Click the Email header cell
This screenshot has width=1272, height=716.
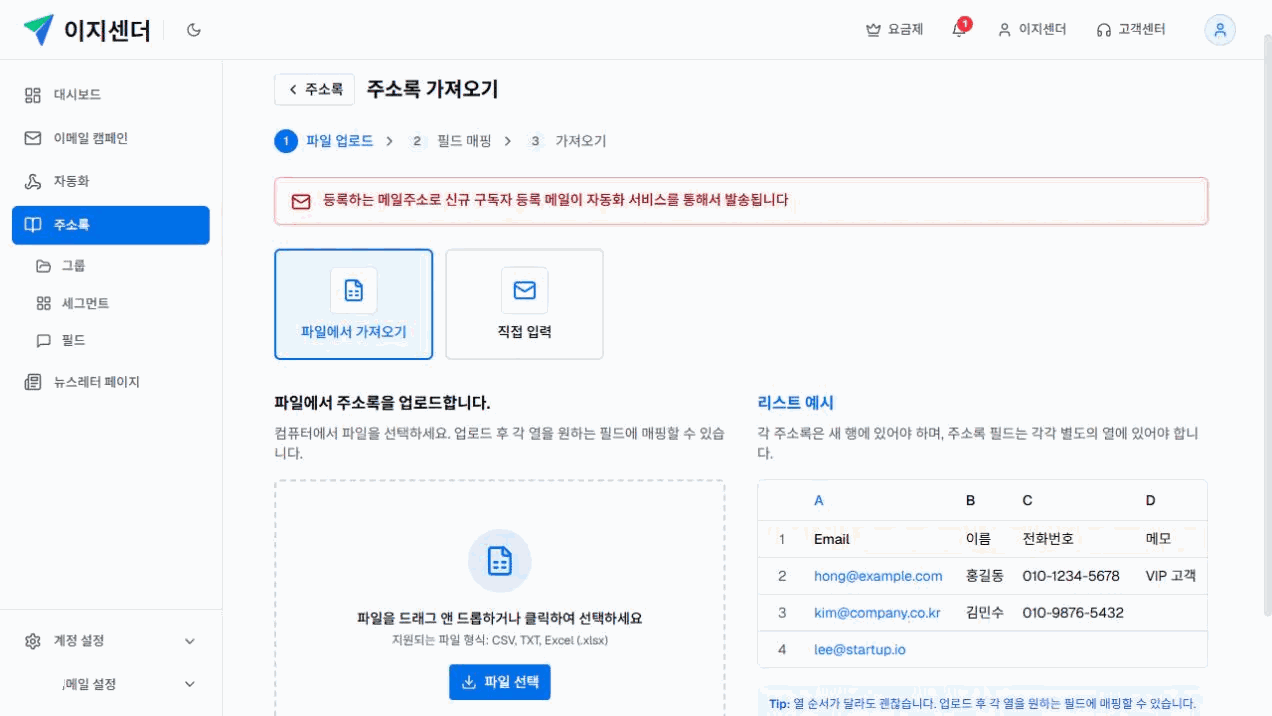(832, 539)
